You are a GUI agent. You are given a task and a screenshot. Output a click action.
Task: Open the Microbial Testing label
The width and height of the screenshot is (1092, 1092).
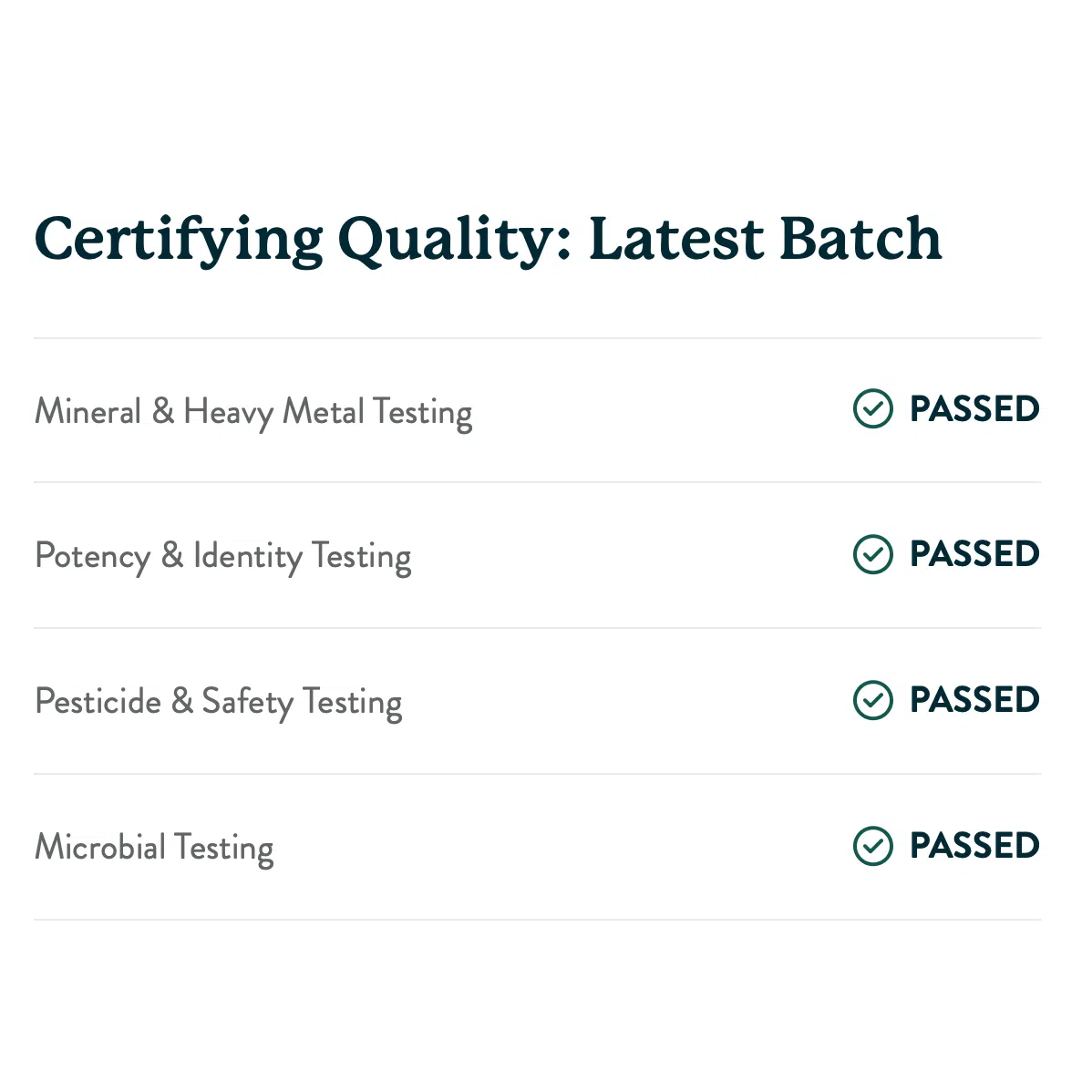pyautogui.click(x=154, y=848)
